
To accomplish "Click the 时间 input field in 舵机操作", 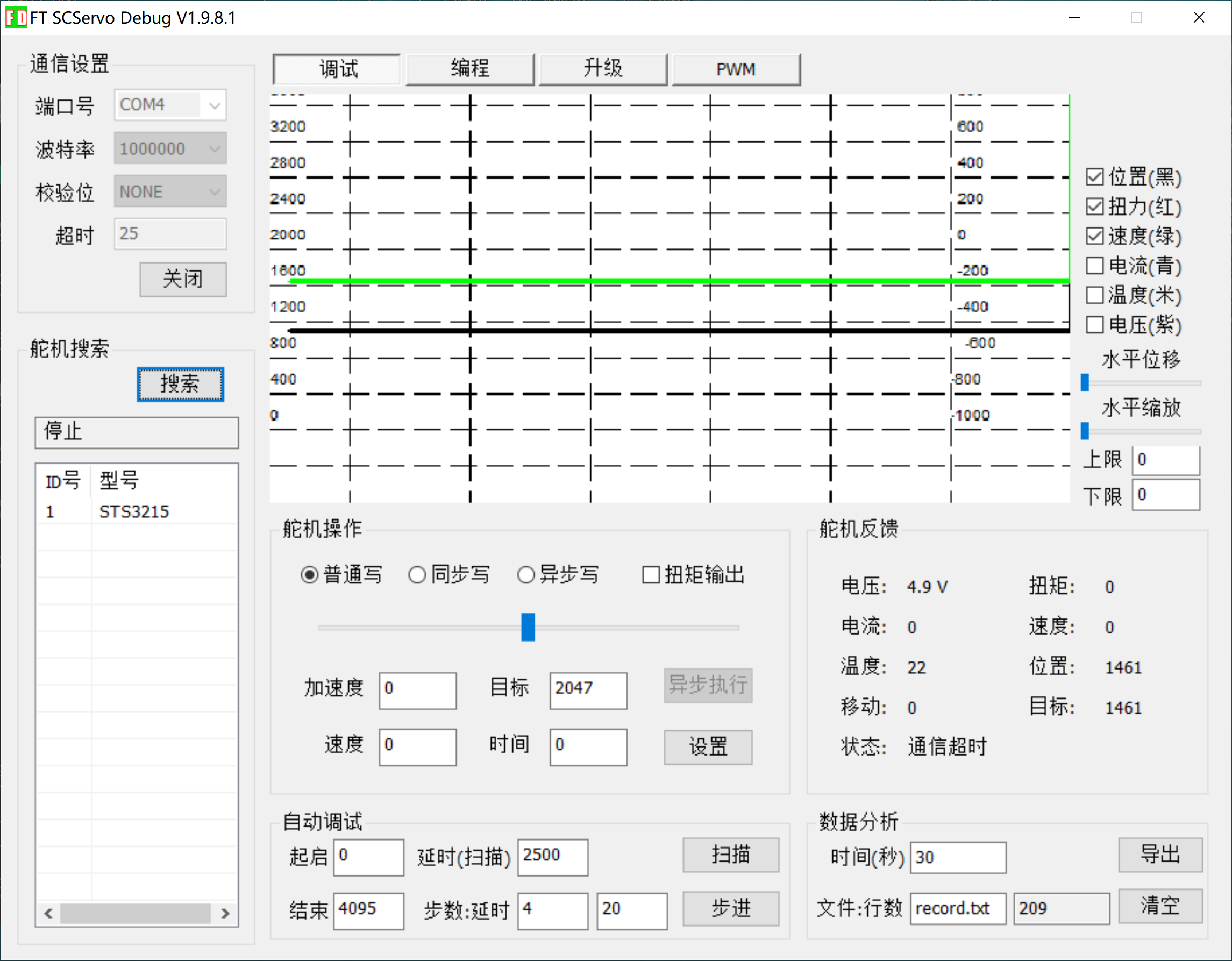I will click(x=588, y=746).
